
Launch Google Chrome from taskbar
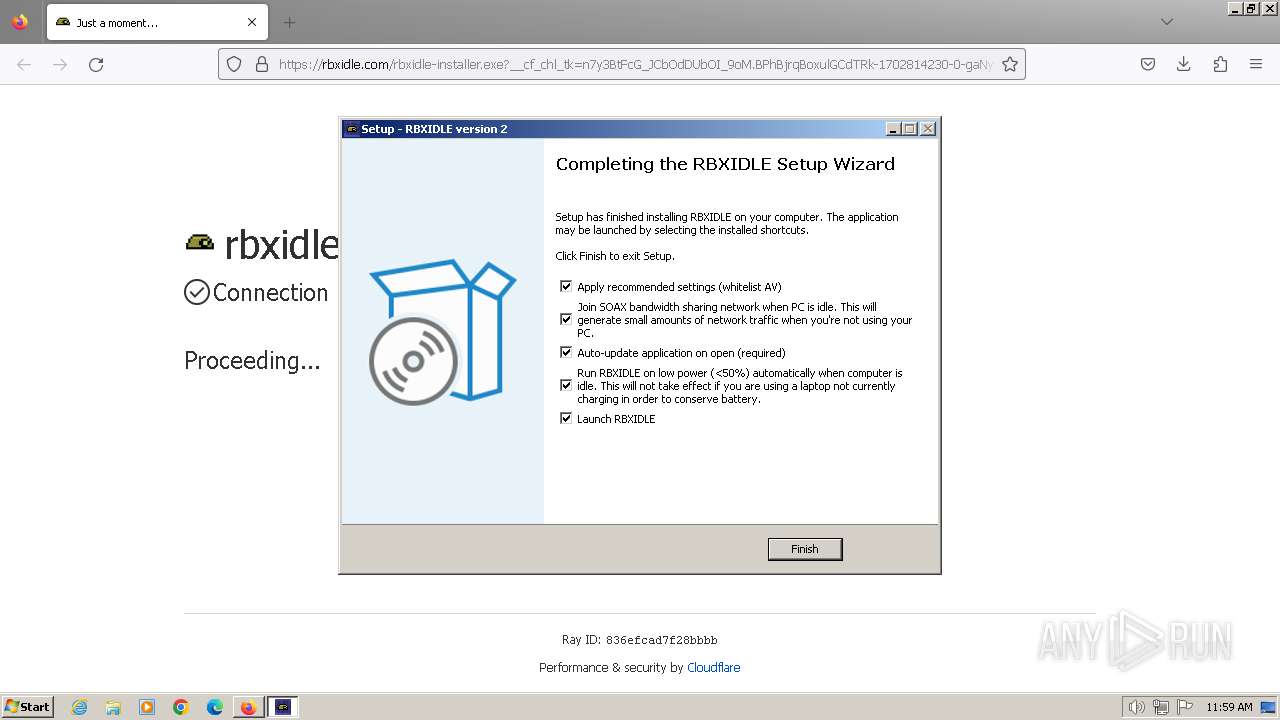[181, 707]
